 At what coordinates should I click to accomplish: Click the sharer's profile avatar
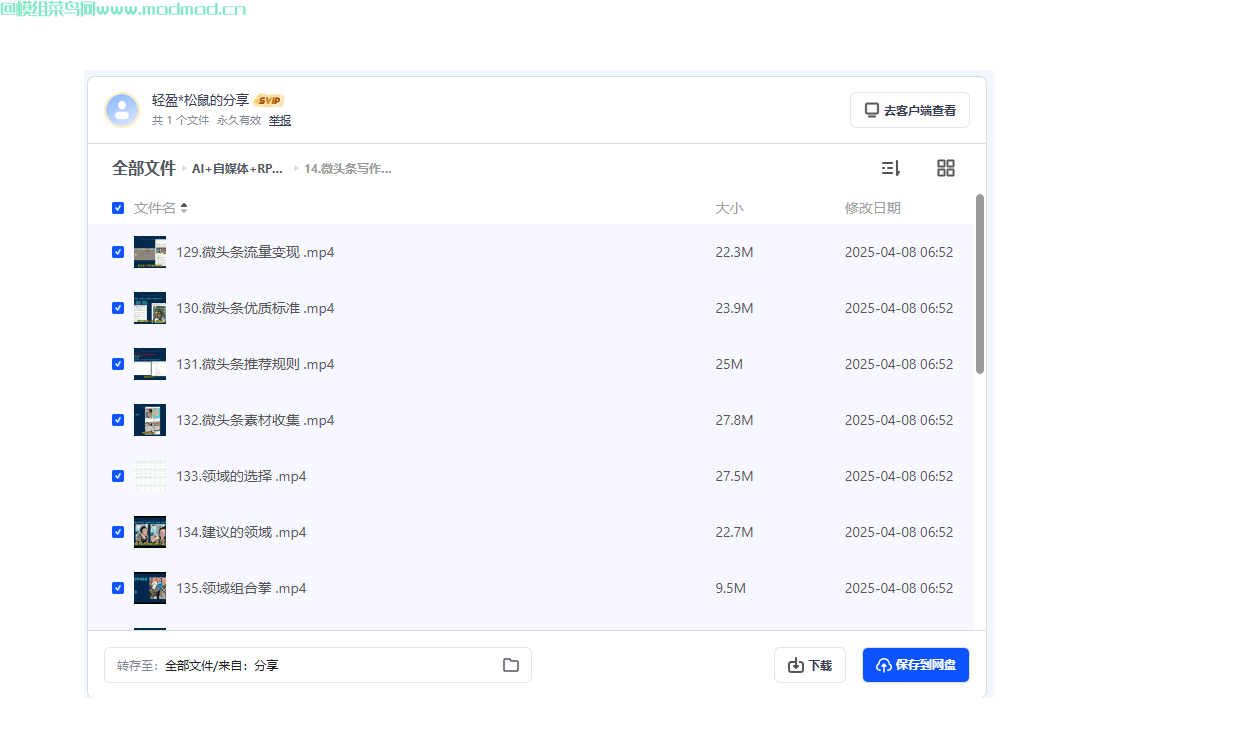pos(122,110)
